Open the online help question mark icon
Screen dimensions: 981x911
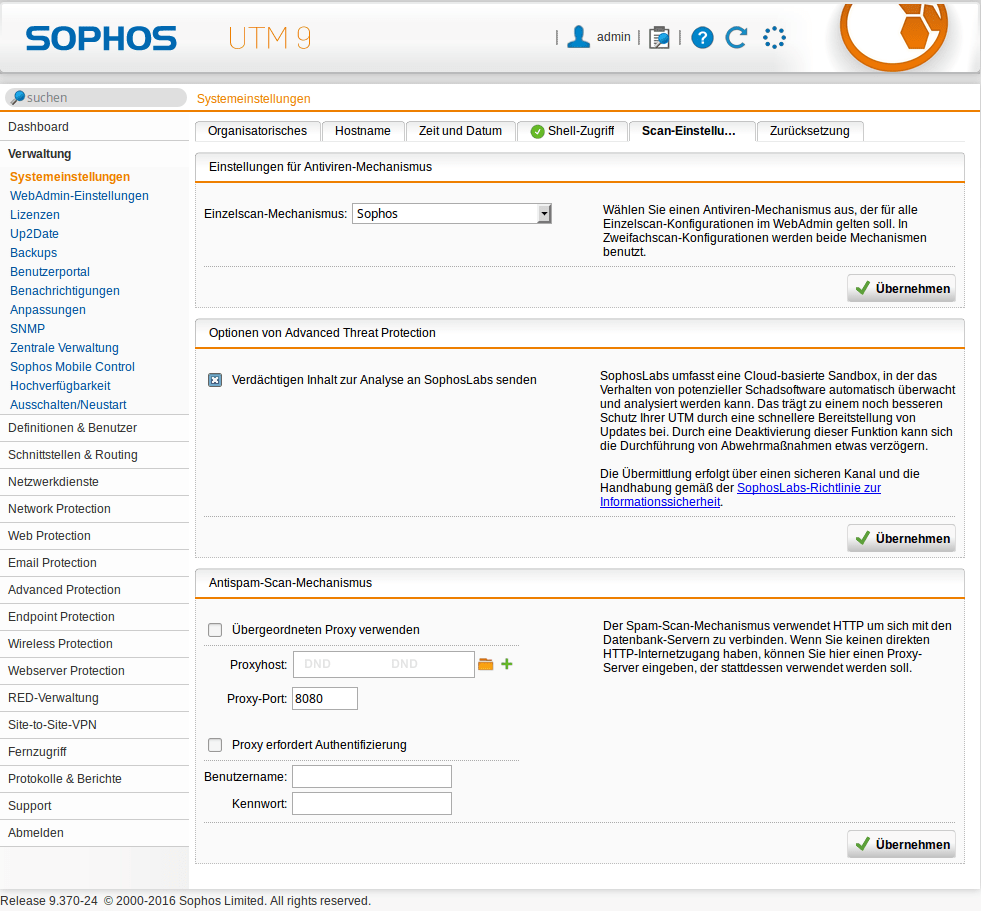(703, 38)
